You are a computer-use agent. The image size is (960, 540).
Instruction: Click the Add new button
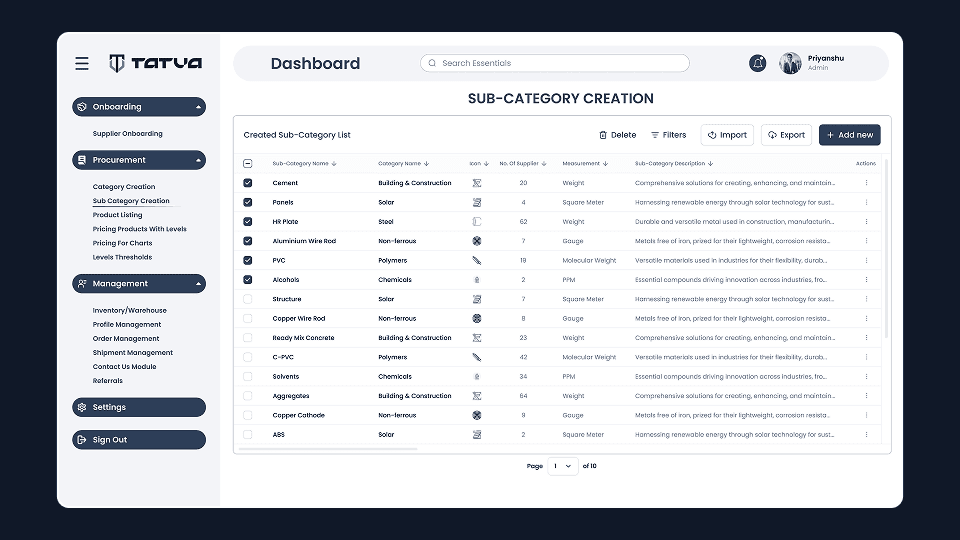(849, 135)
